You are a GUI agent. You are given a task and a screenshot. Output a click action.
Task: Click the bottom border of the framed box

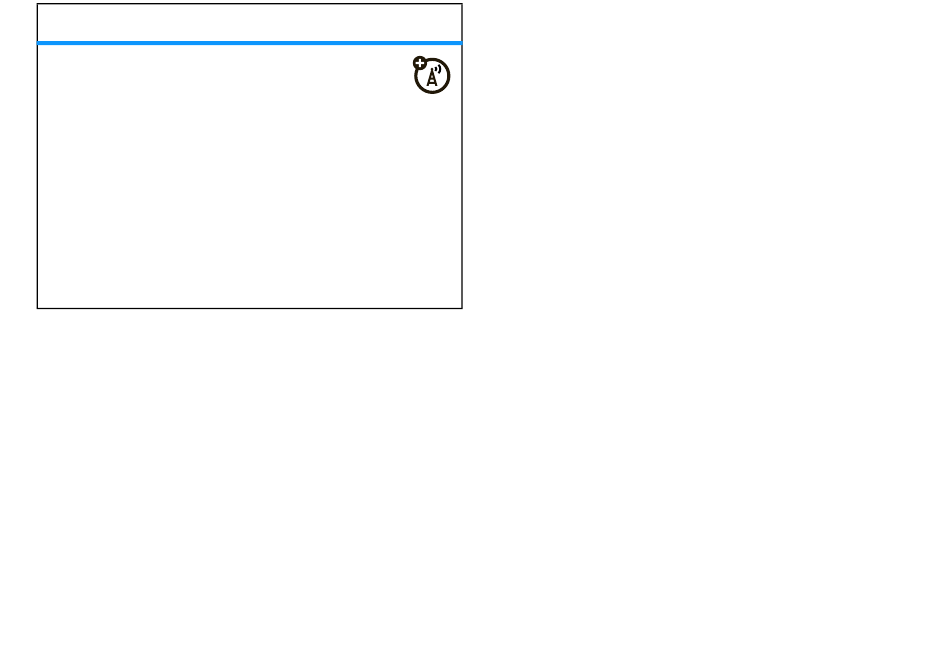click(250, 308)
